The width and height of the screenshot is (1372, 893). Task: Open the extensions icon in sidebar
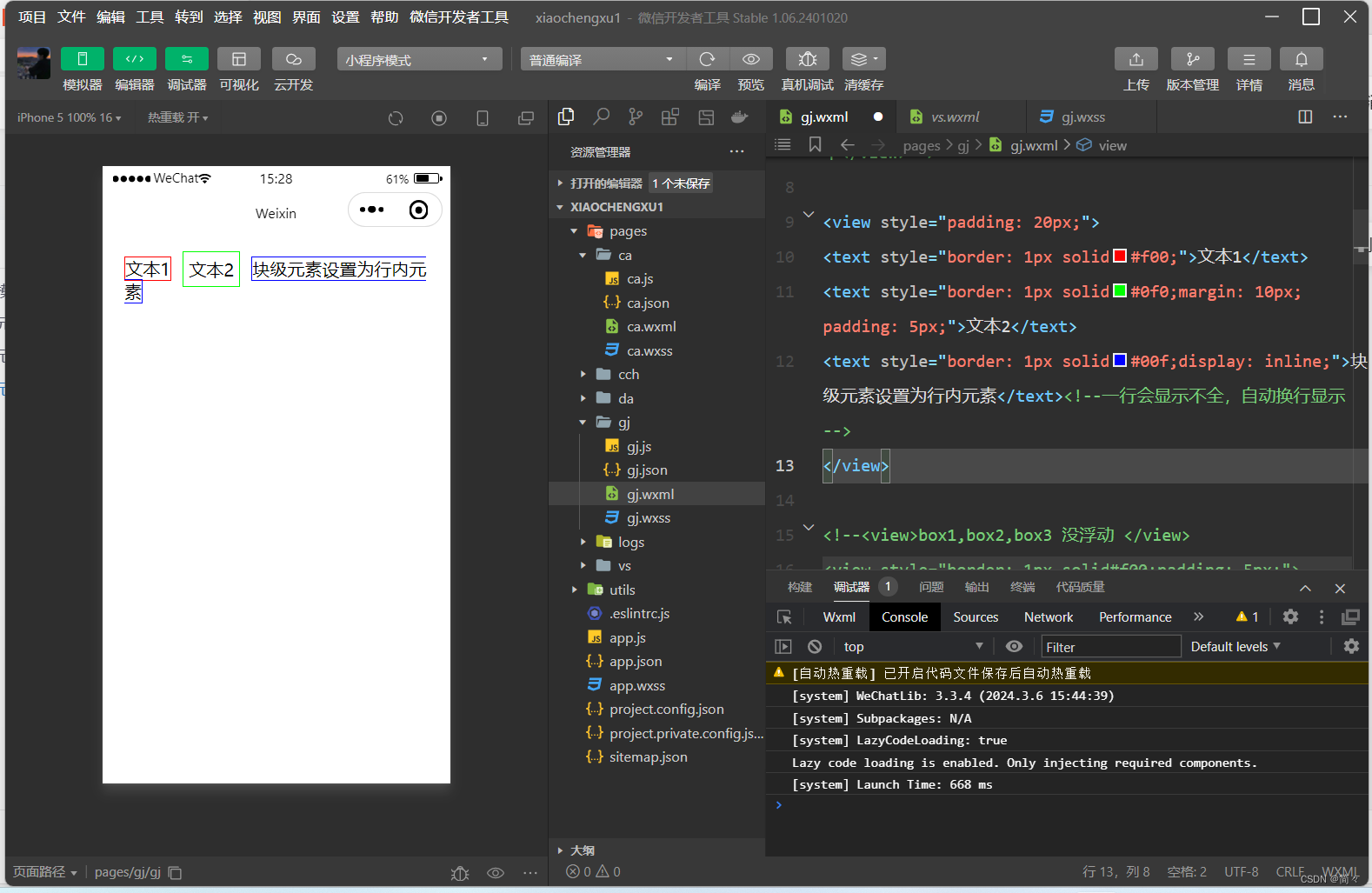tap(670, 117)
